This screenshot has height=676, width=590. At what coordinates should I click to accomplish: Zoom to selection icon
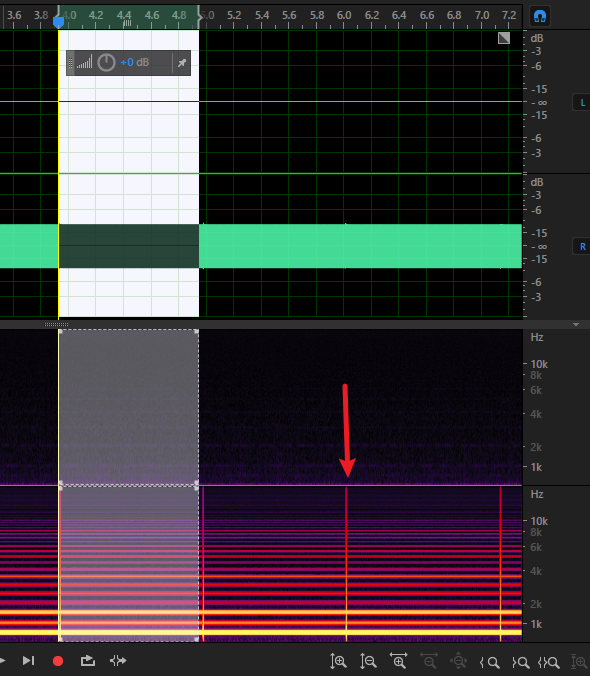(x=548, y=662)
